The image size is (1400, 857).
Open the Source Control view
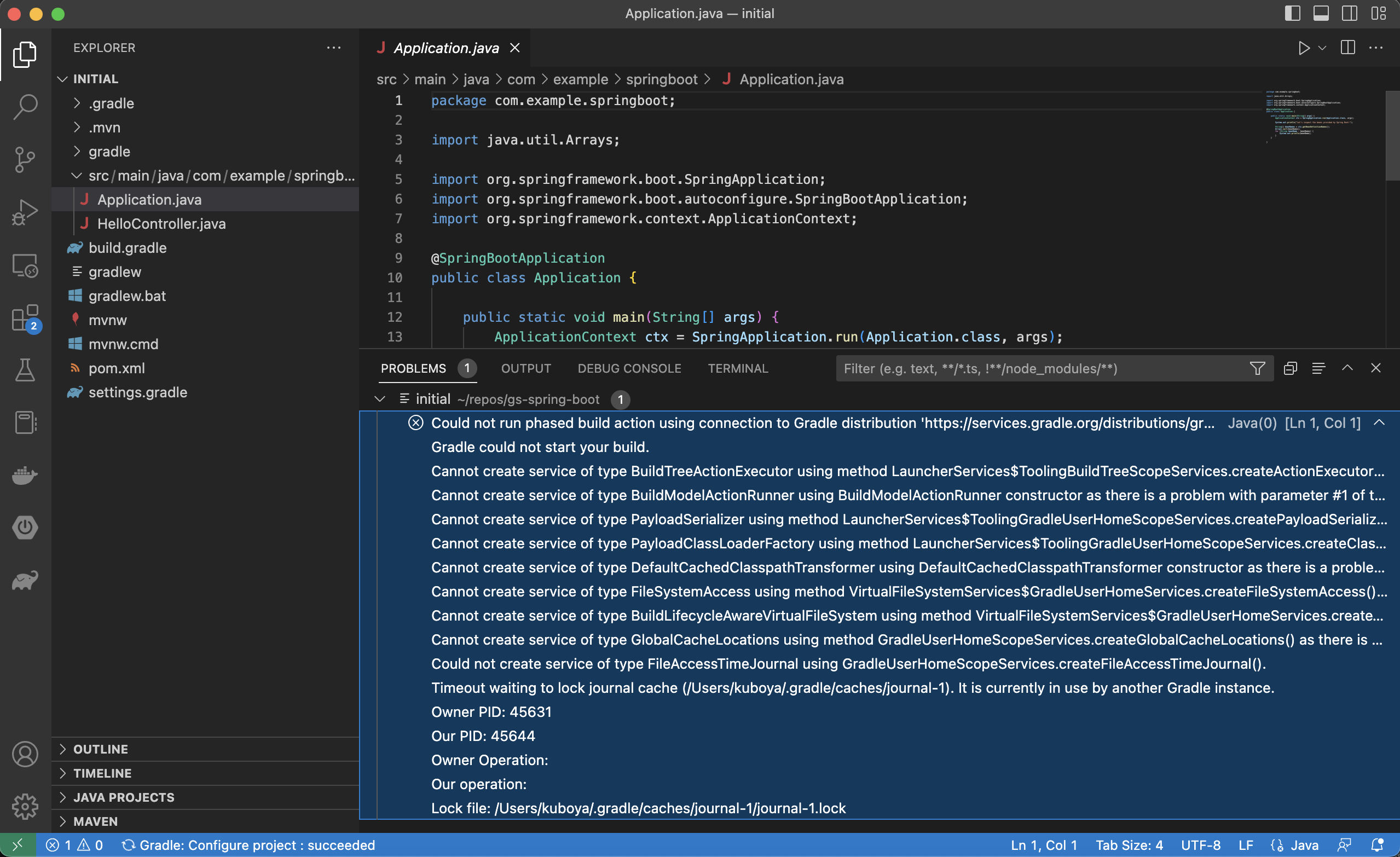tap(25, 160)
